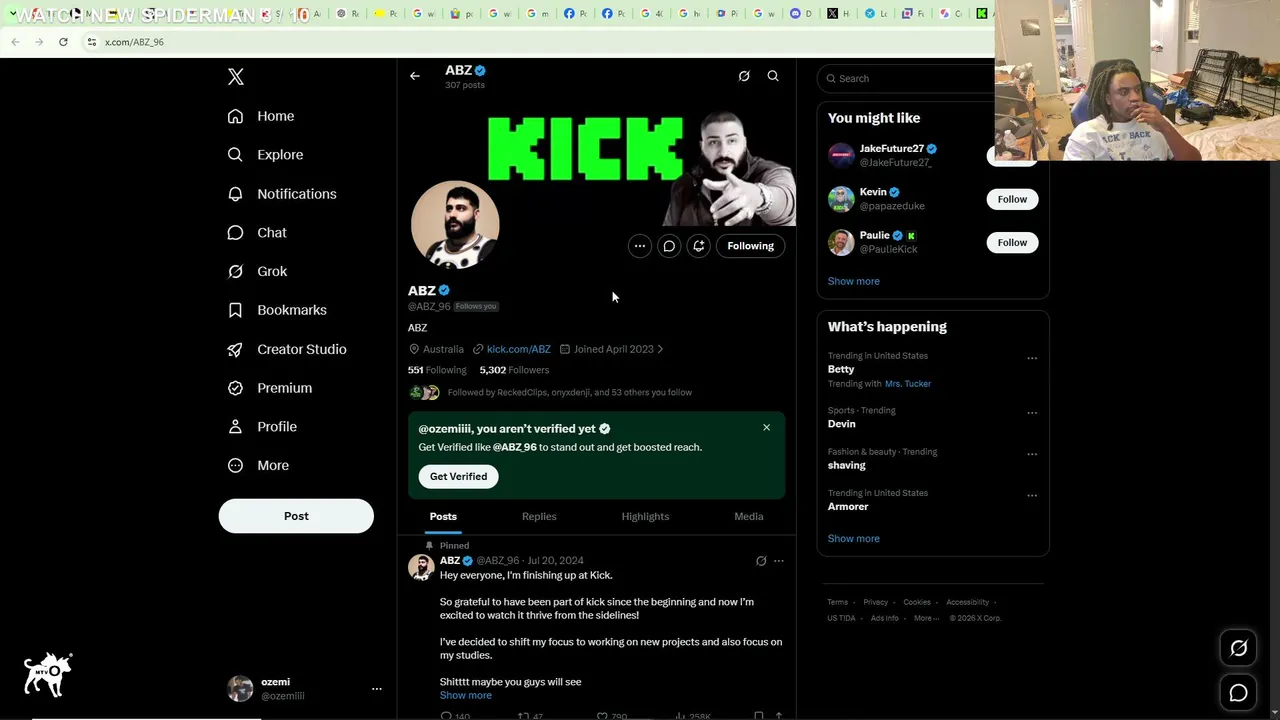This screenshot has width=1280, height=720.
Task: Open the Armorer trending topic
Action: pos(848,507)
